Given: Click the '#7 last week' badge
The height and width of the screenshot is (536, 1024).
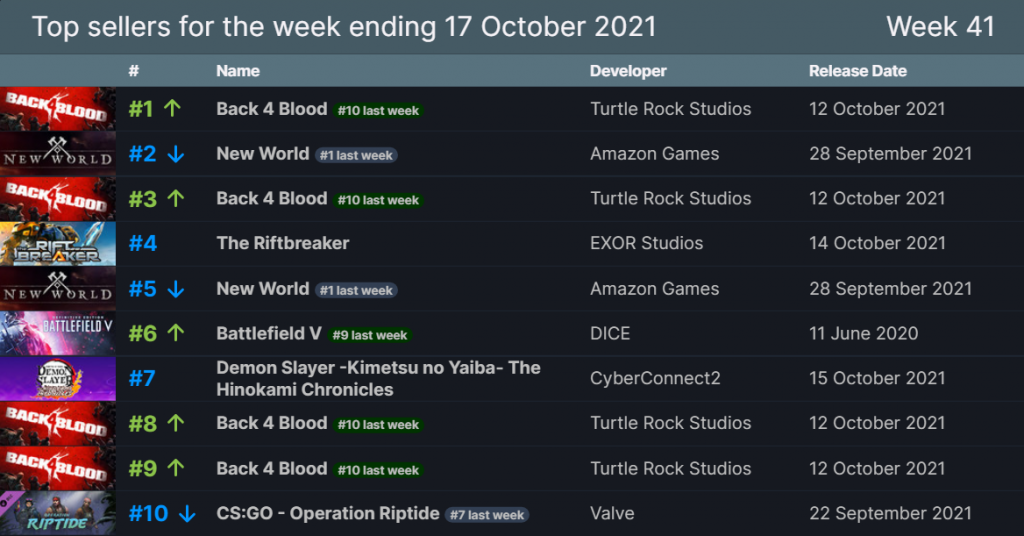Looking at the screenshot, I should (x=487, y=515).
